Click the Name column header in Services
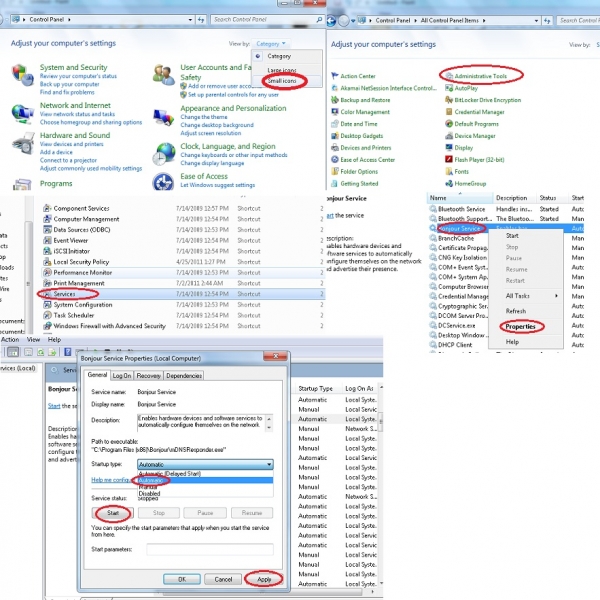Image resolution: width=600 pixels, height=600 pixels. click(x=460, y=198)
